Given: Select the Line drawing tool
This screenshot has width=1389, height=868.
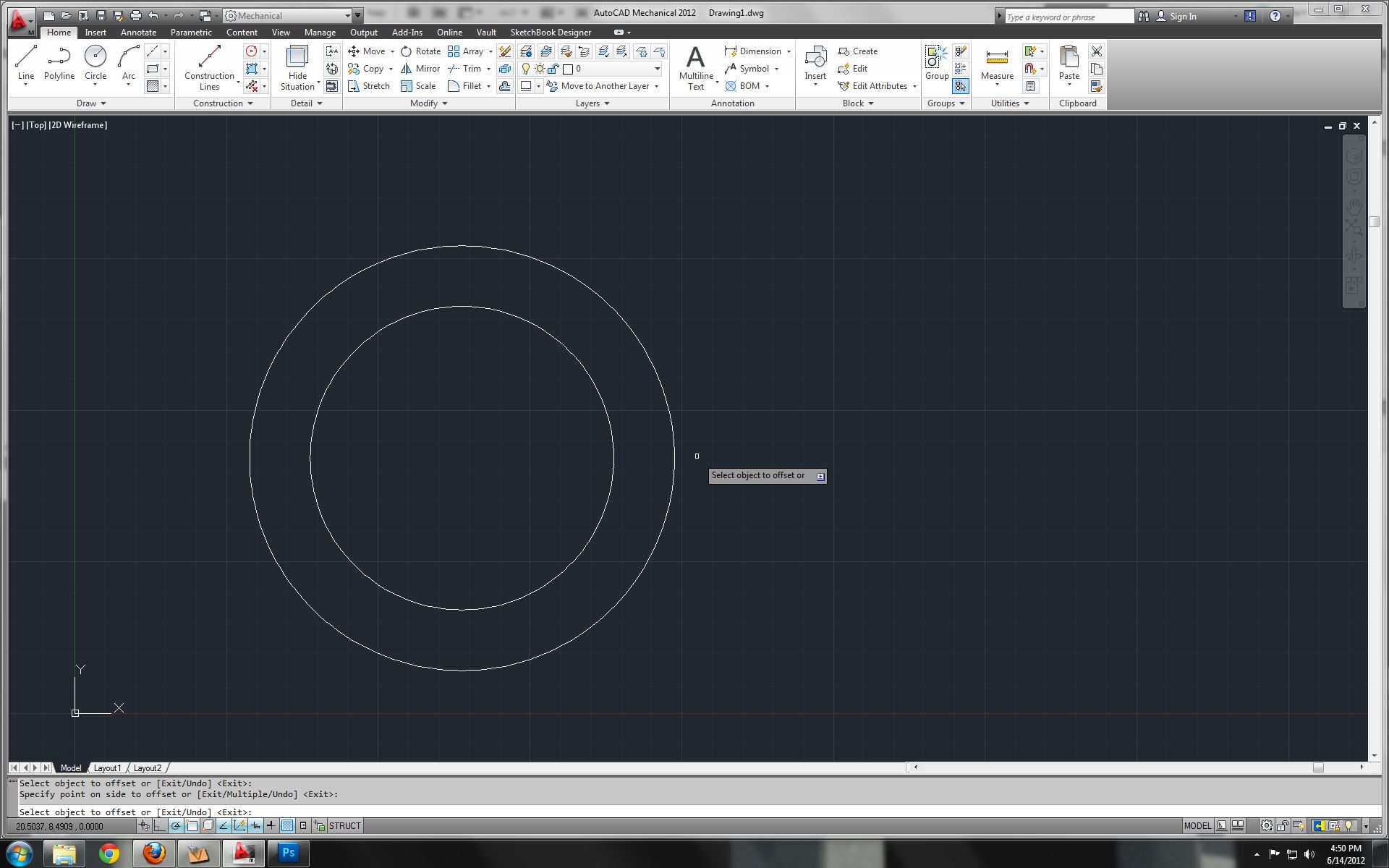Looking at the screenshot, I should tap(26, 63).
